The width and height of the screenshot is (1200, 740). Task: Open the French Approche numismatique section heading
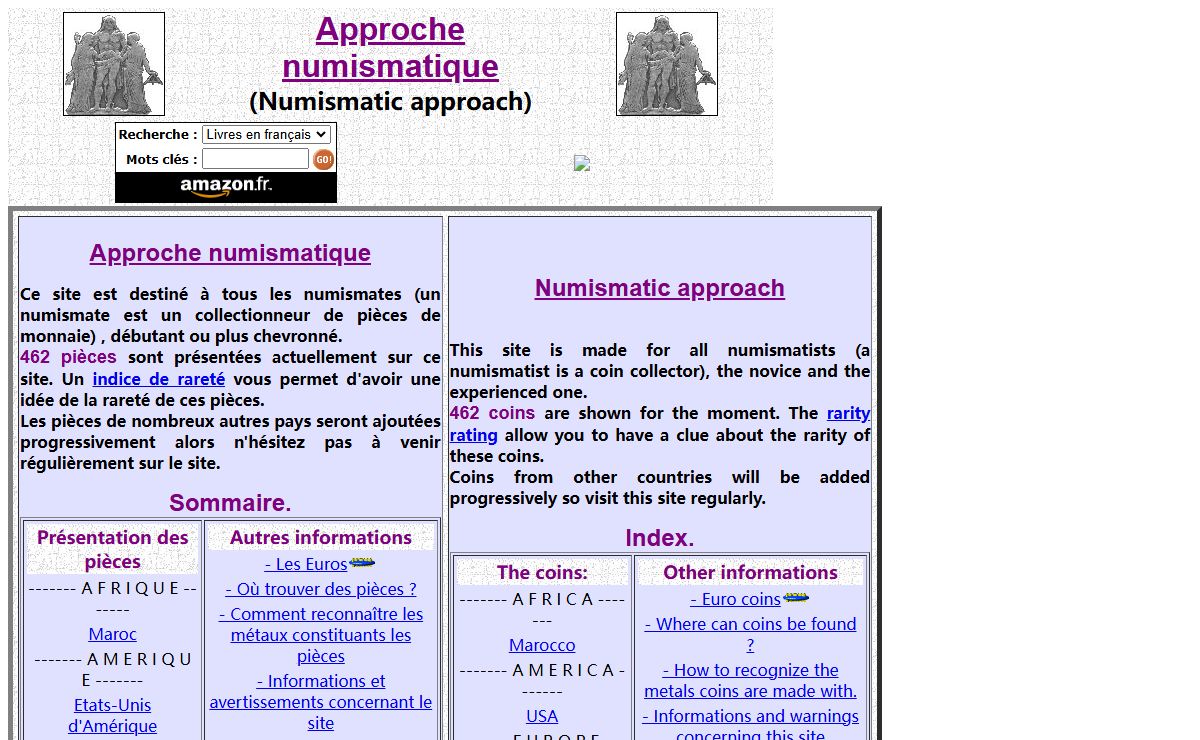click(230, 253)
